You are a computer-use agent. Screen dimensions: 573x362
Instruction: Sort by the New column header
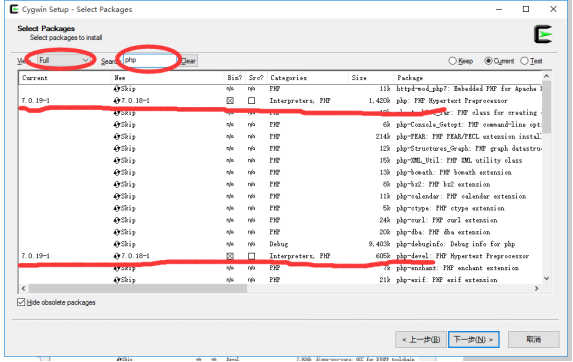167,78
